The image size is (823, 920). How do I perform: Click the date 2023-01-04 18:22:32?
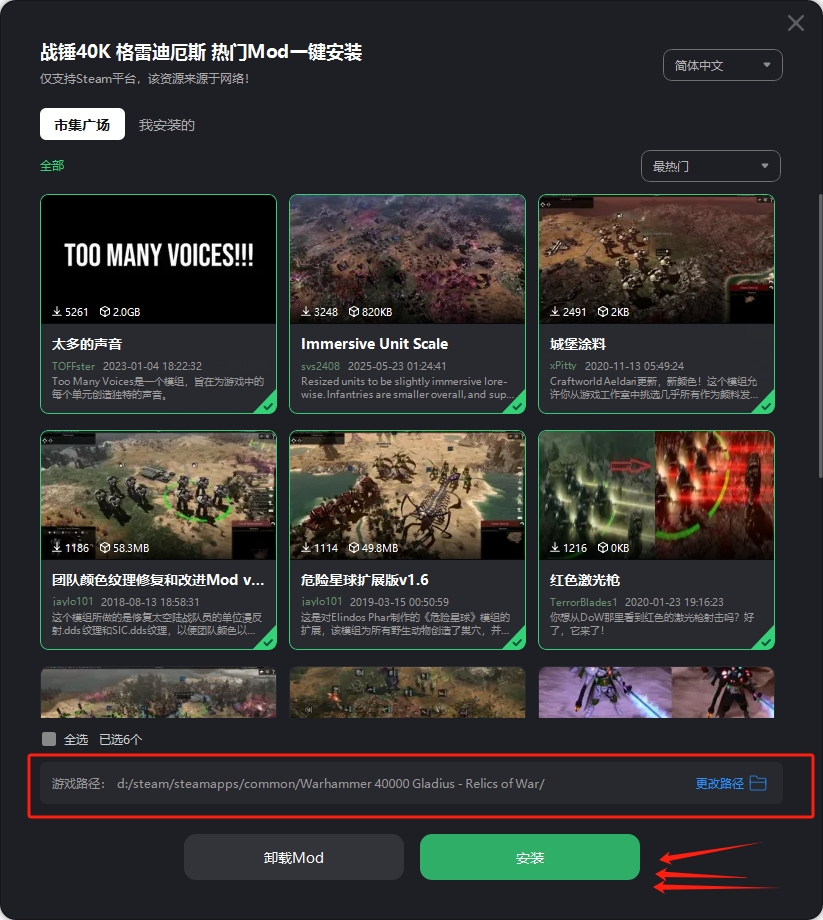click(152, 366)
